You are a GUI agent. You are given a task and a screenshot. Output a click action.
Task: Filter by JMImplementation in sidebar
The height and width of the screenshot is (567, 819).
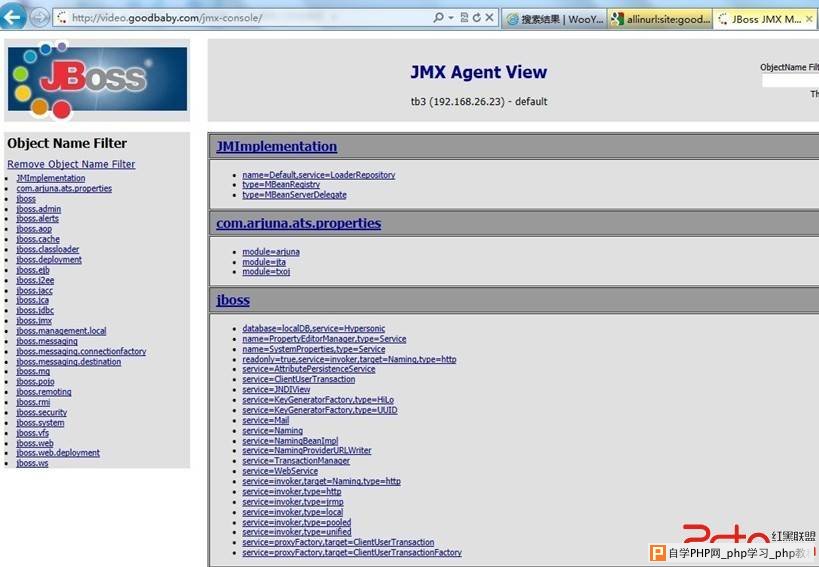click(x=51, y=178)
